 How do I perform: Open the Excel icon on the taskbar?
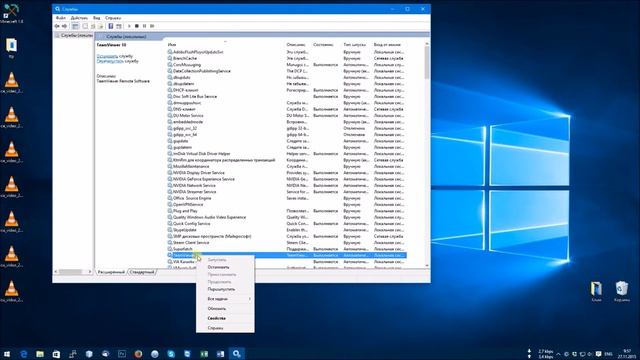[204, 354]
